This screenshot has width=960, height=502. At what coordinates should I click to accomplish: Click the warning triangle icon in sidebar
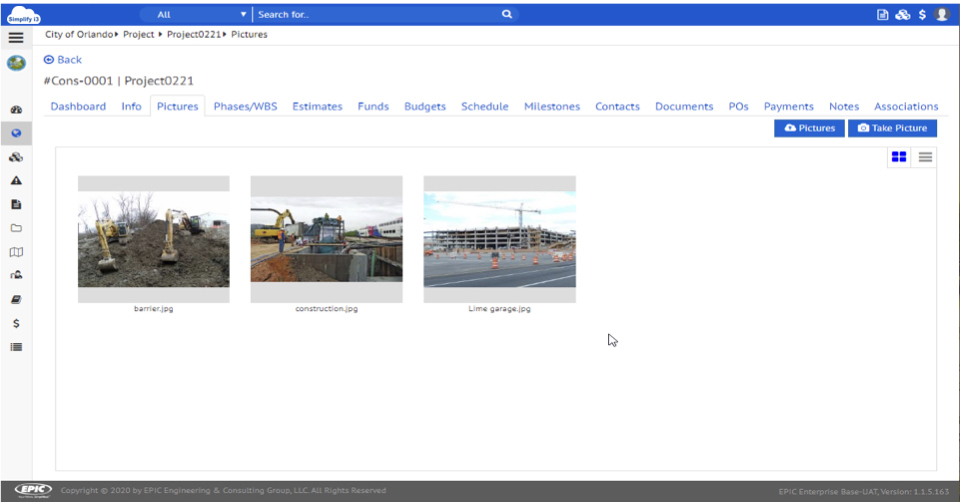(16, 181)
